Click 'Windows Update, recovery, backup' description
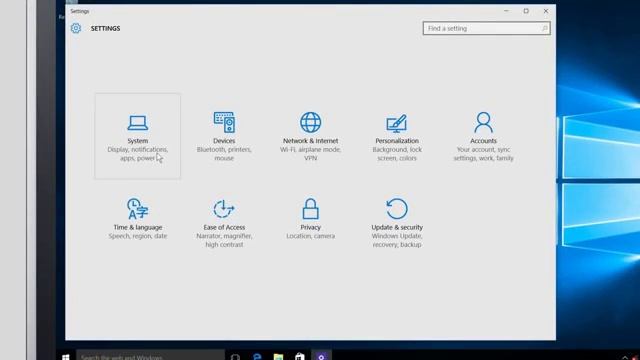The image size is (640, 360). [x=397, y=240]
